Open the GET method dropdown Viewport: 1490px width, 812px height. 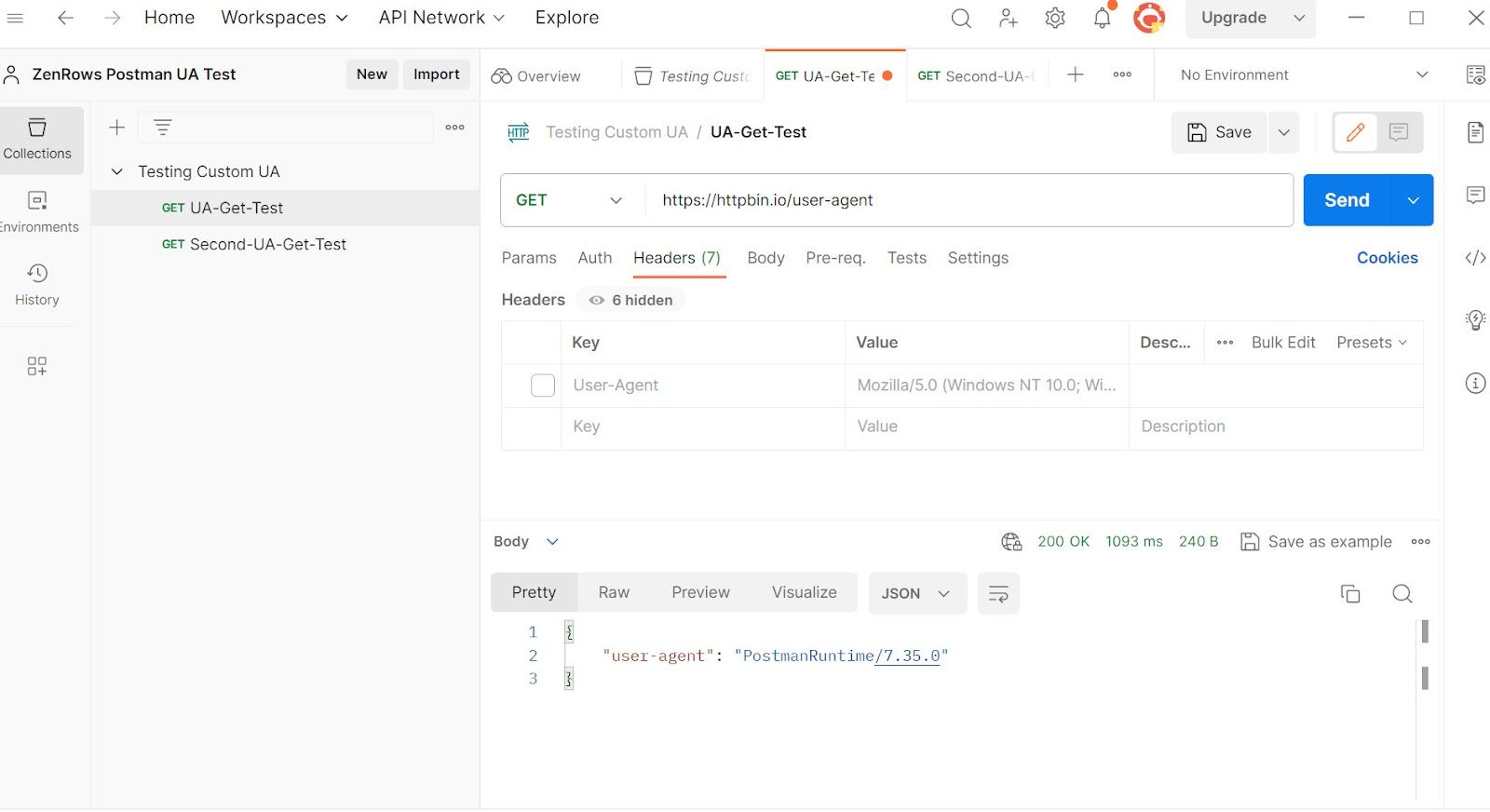[570, 200]
